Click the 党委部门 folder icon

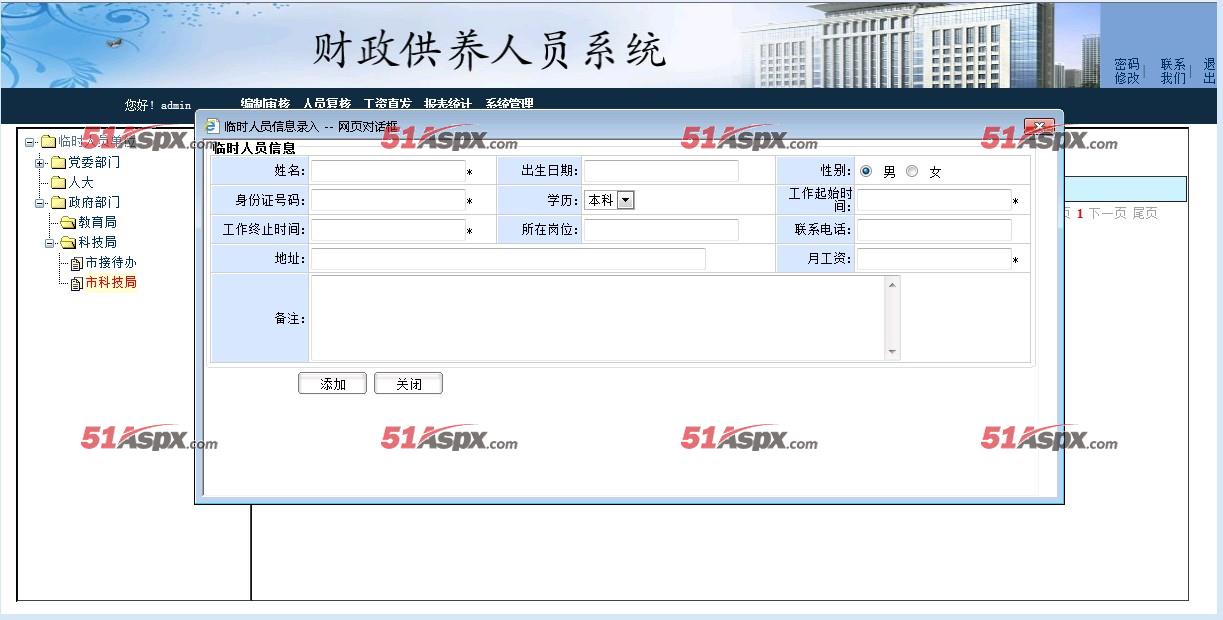pyautogui.click(x=58, y=162)
